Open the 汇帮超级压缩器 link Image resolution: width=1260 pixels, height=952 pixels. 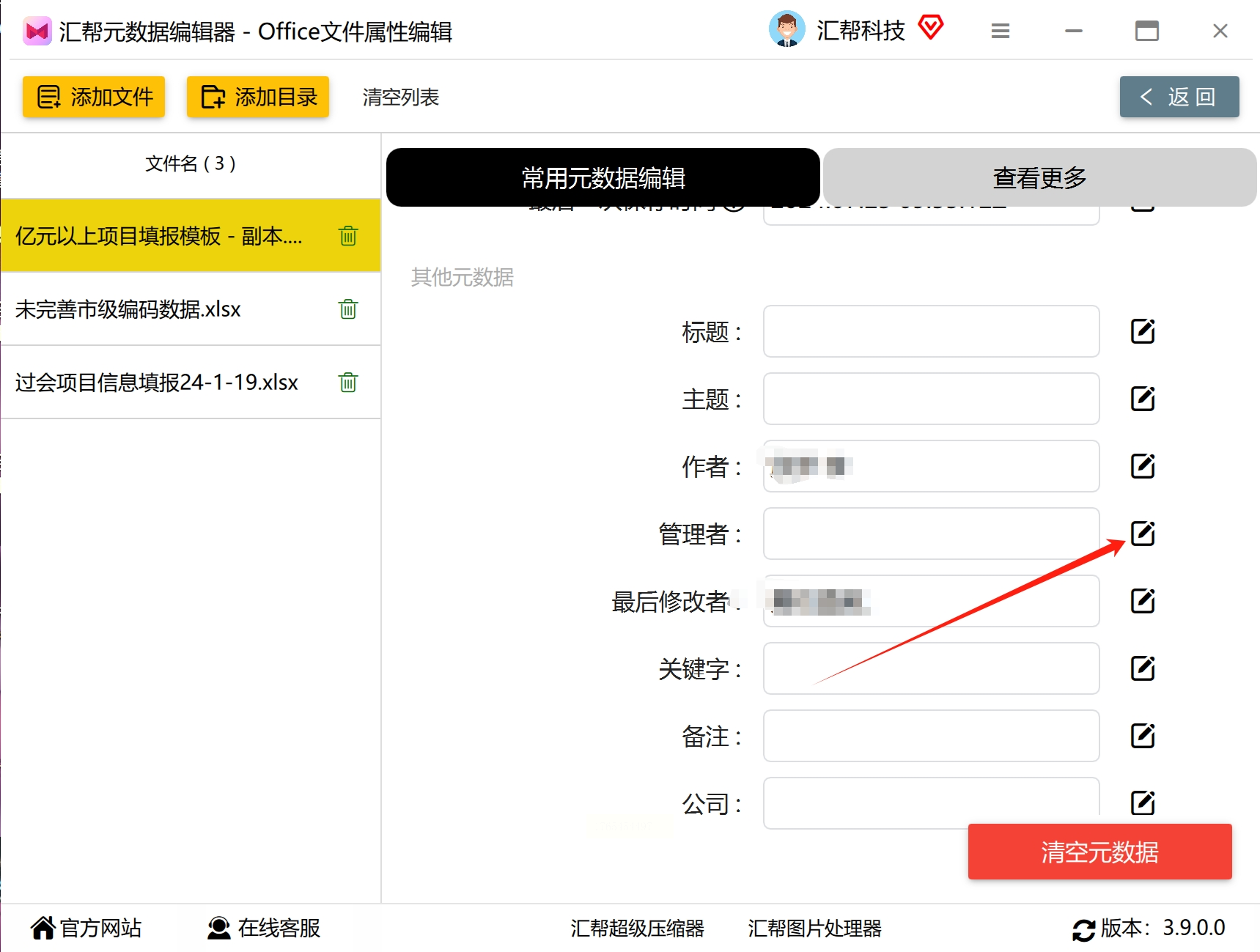pos(638,929)
